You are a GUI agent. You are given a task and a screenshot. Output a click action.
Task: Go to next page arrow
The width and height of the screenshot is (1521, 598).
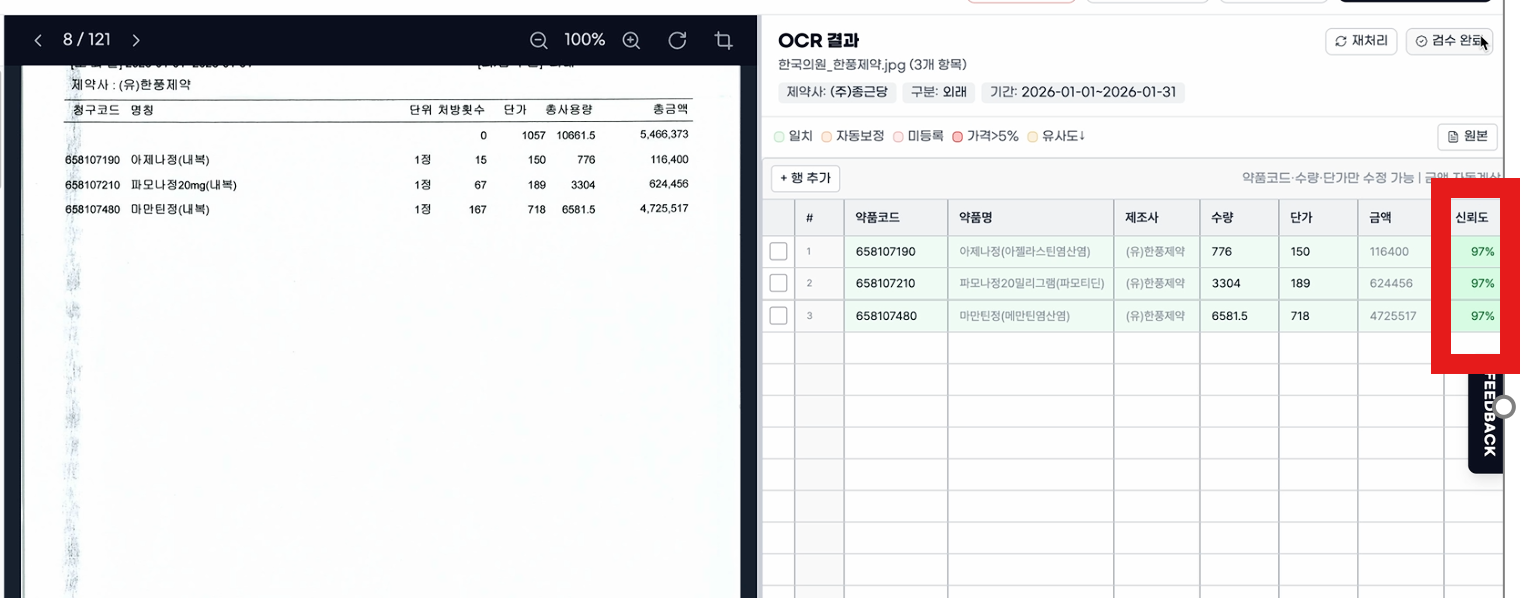(x=136, y=41)
